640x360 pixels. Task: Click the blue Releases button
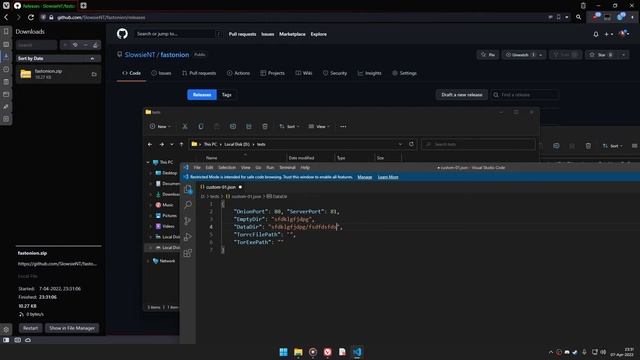pyautogui.click(x=202, y=95)
